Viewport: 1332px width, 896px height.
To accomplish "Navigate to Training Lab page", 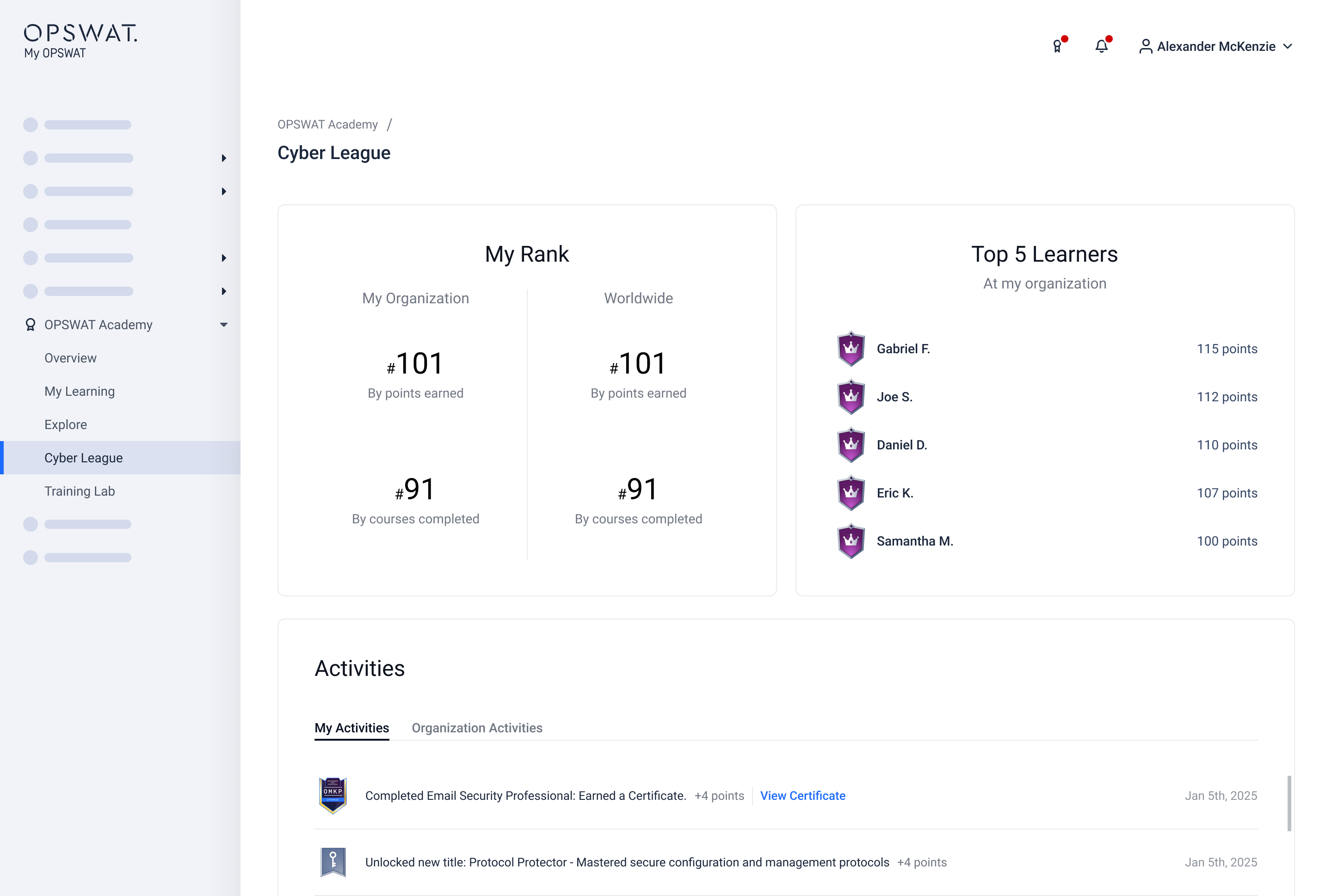I will coord(80,491).
